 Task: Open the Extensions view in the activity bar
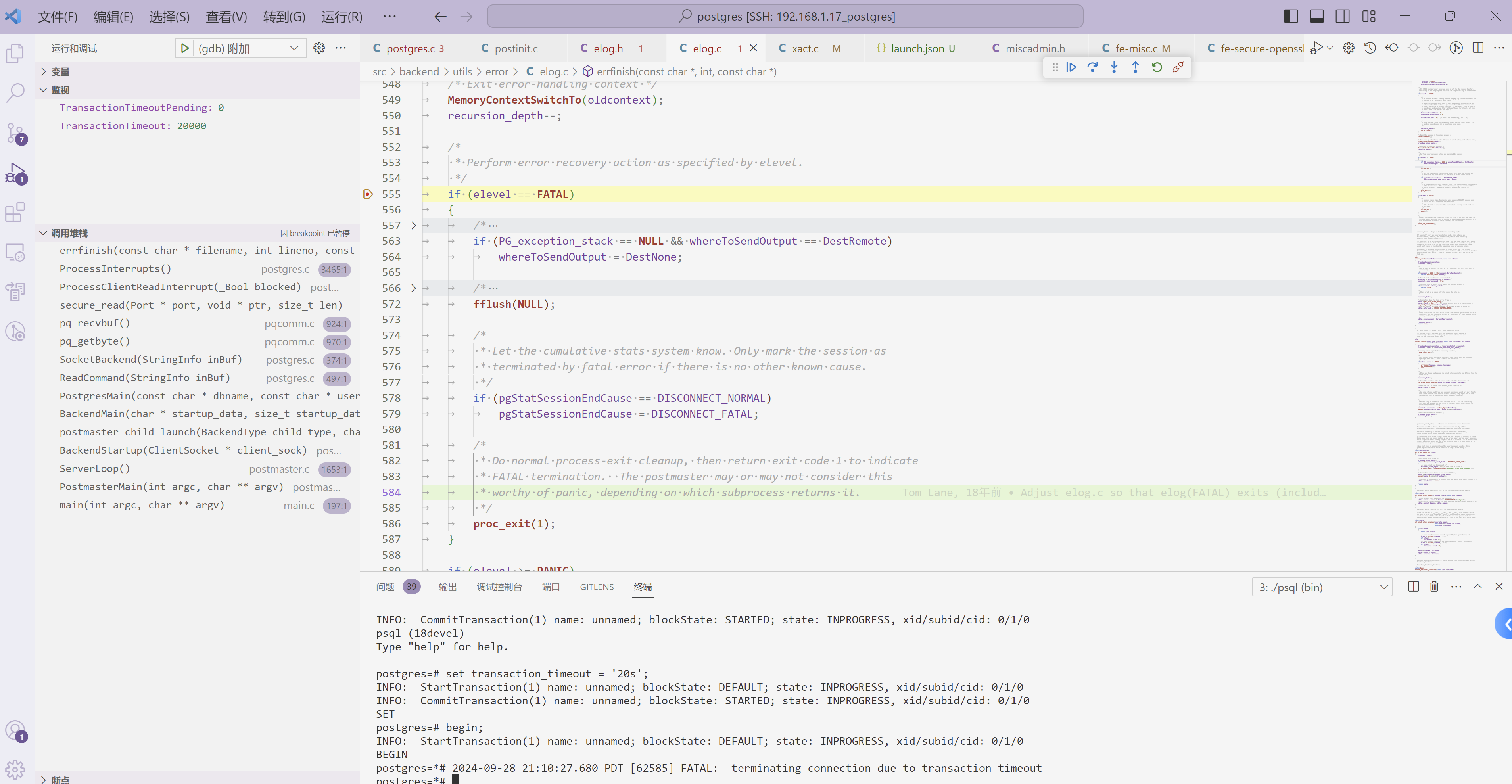click(x=15, y=213)
